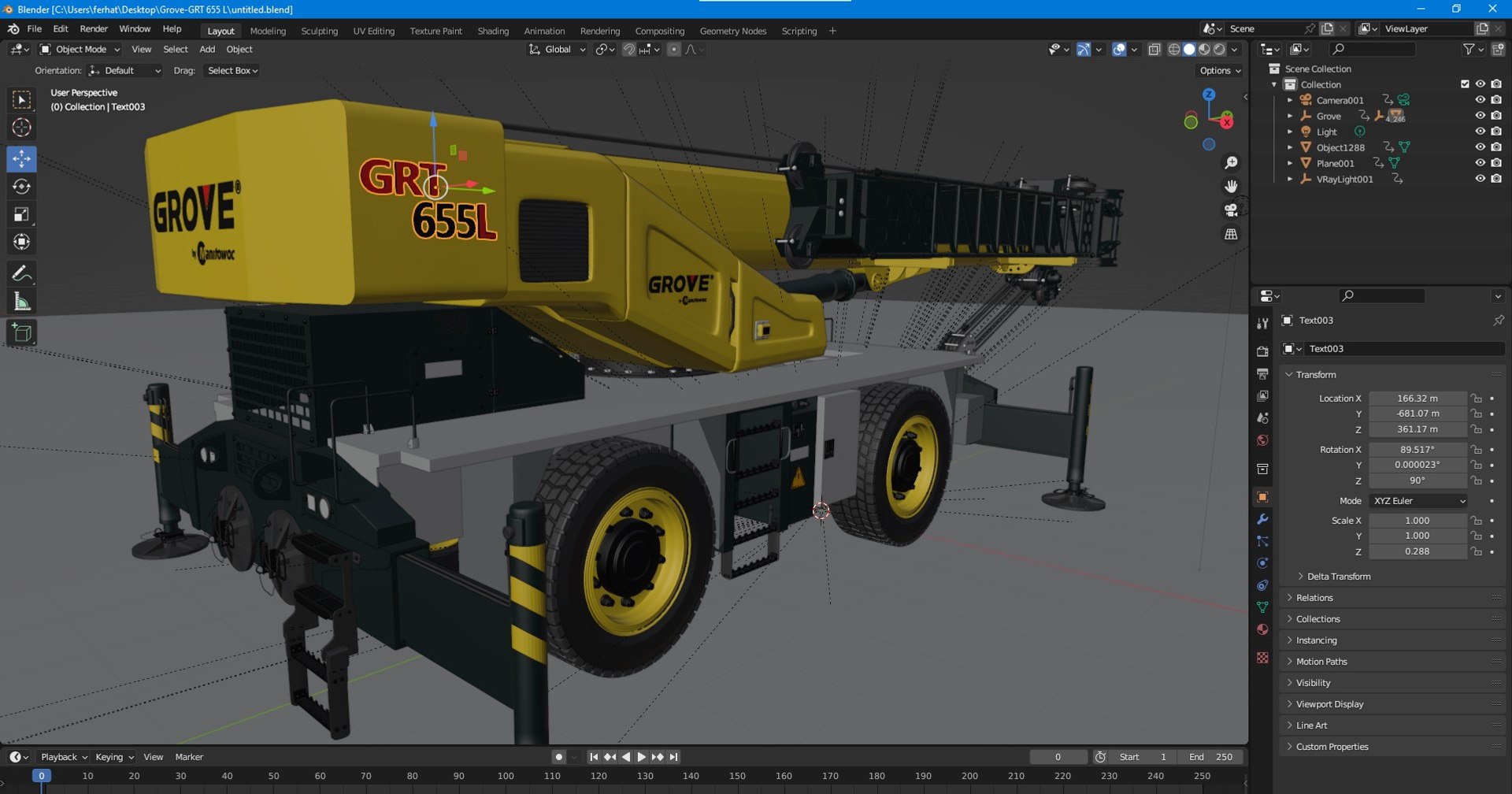Expand the Delta Transform panel

[x=1339, y=577]
